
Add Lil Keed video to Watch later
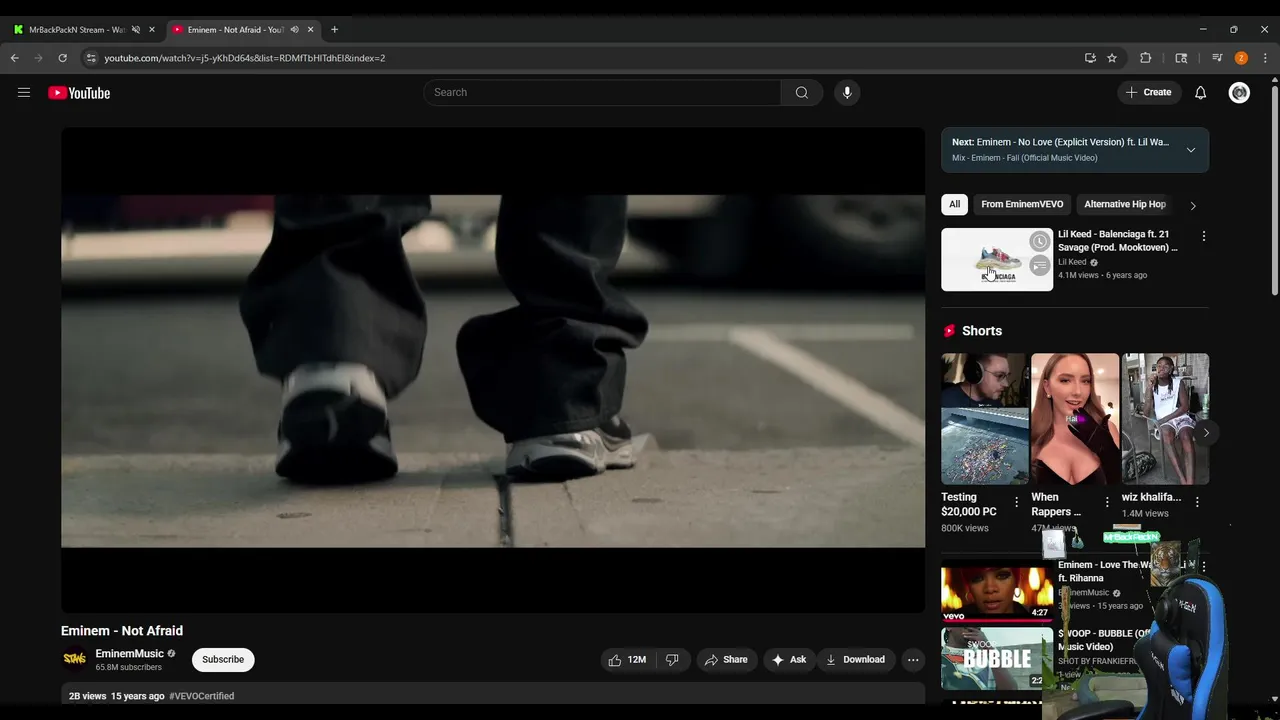[x=1040, y=242]
